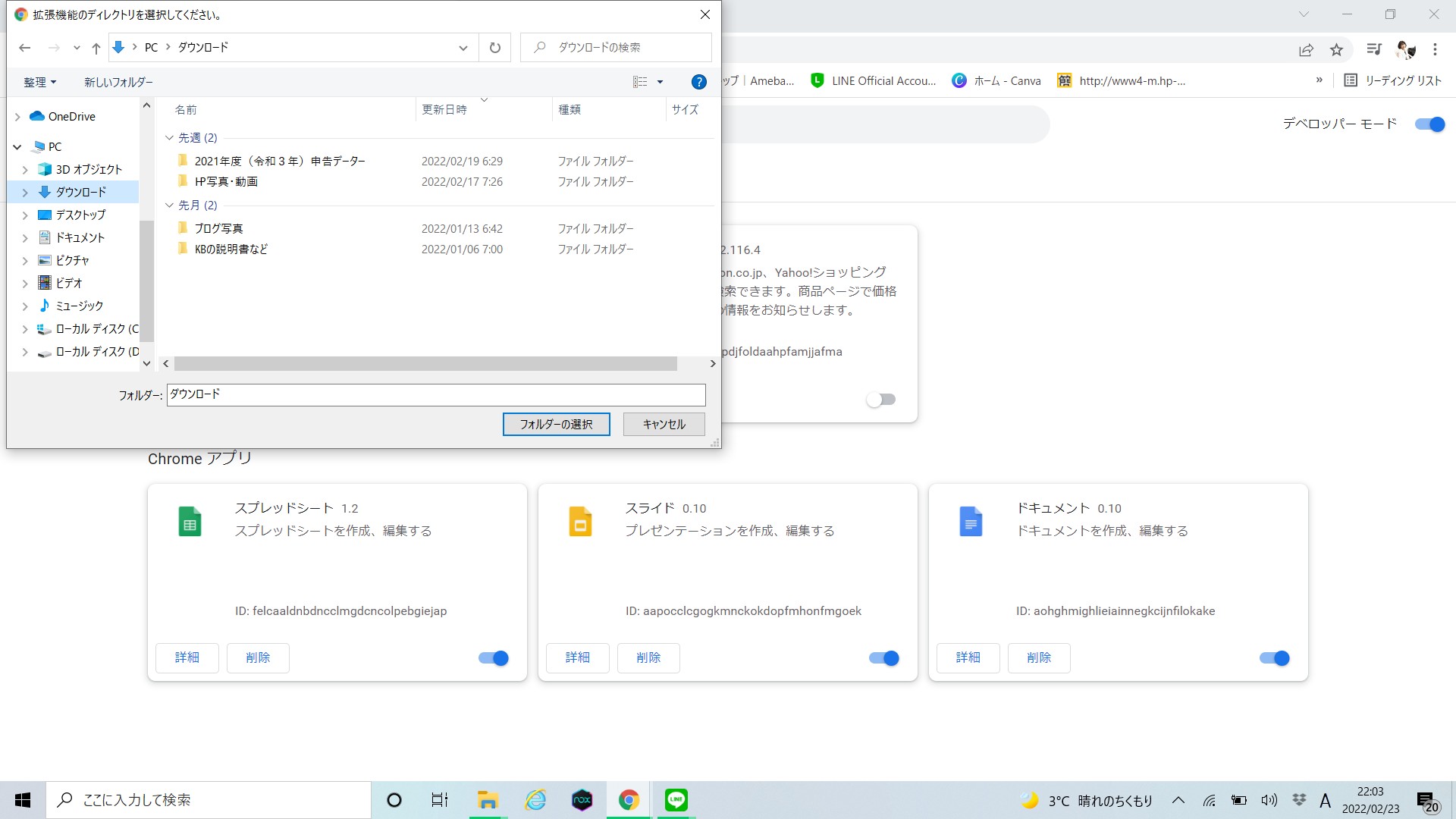Open Nox app from taskbar
Image resolution: width=1456 pixels, height=819 pixels.
(582, 800)
